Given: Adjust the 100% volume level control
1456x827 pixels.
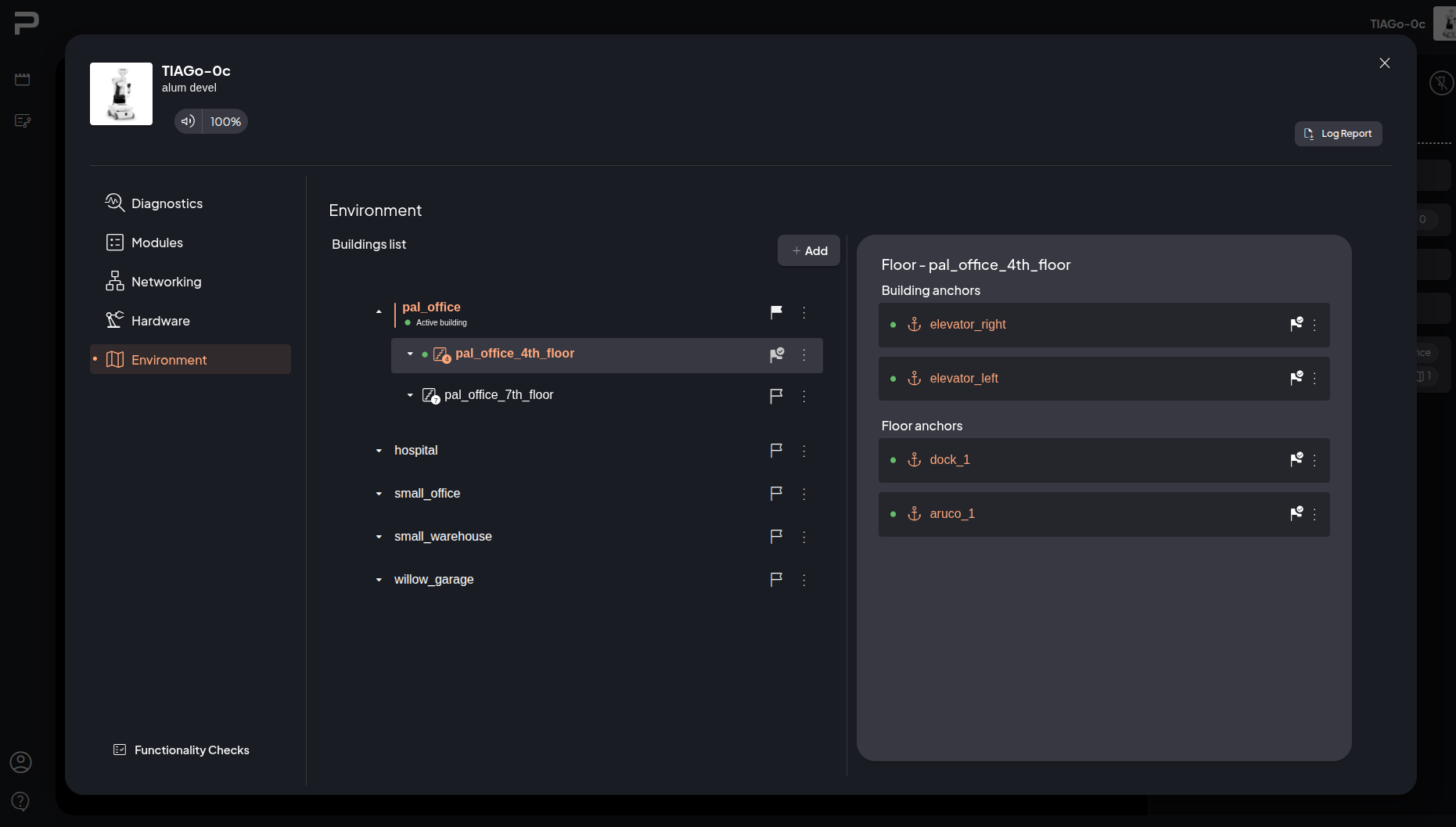Looking at the screenshot, I should pos(225,121).
